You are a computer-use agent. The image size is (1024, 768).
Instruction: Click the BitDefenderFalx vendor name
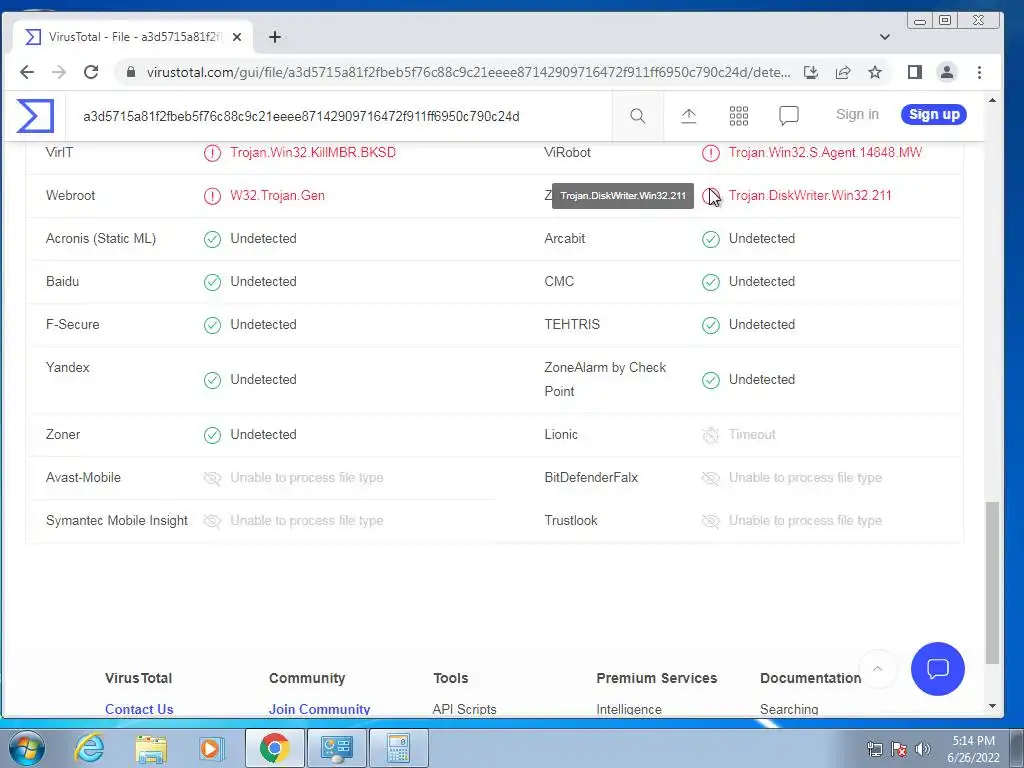click(x=591, y=477)
